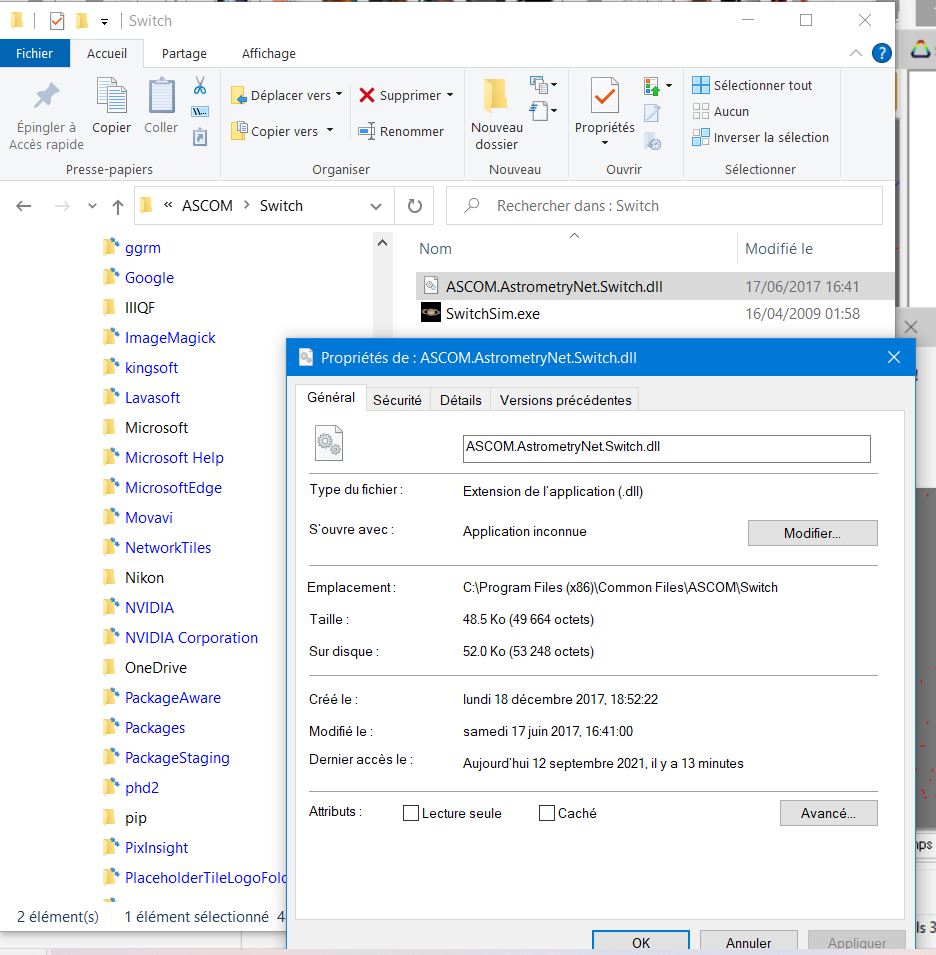Click the Modifier... button

click(x=812, y=533)
